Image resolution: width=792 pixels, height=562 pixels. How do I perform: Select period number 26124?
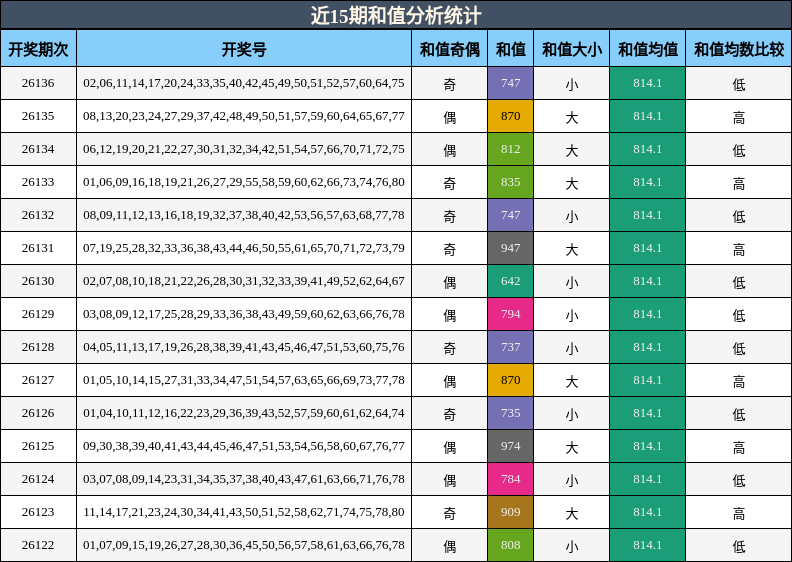[x=38, y=479]
